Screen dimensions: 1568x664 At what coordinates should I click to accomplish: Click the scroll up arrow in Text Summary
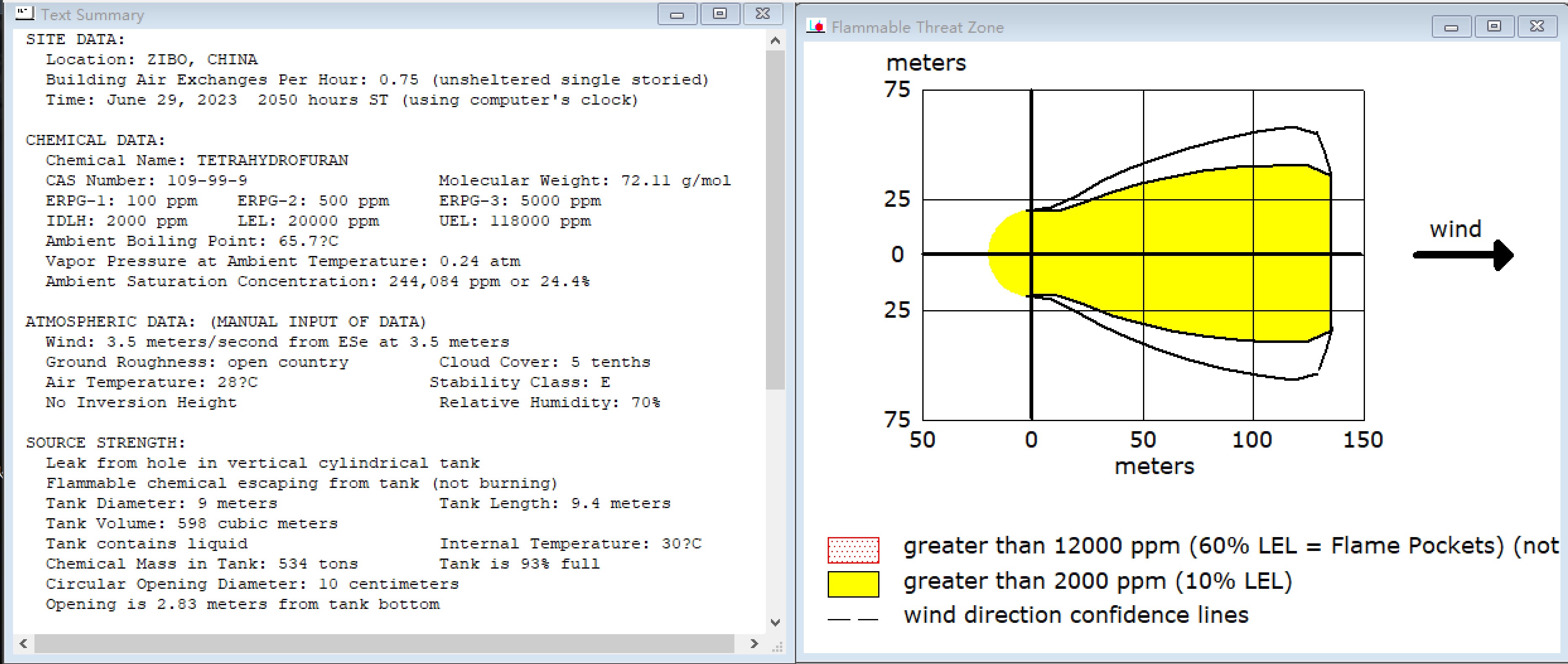point(775,41)
